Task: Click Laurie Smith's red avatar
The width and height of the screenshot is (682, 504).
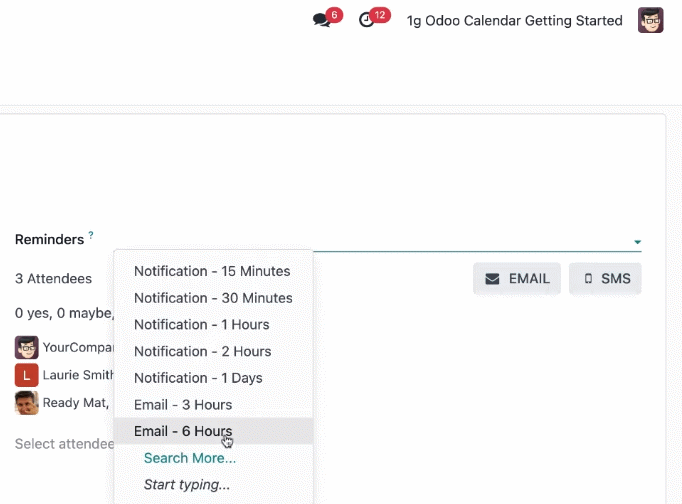Action: [x=27, y=375]
